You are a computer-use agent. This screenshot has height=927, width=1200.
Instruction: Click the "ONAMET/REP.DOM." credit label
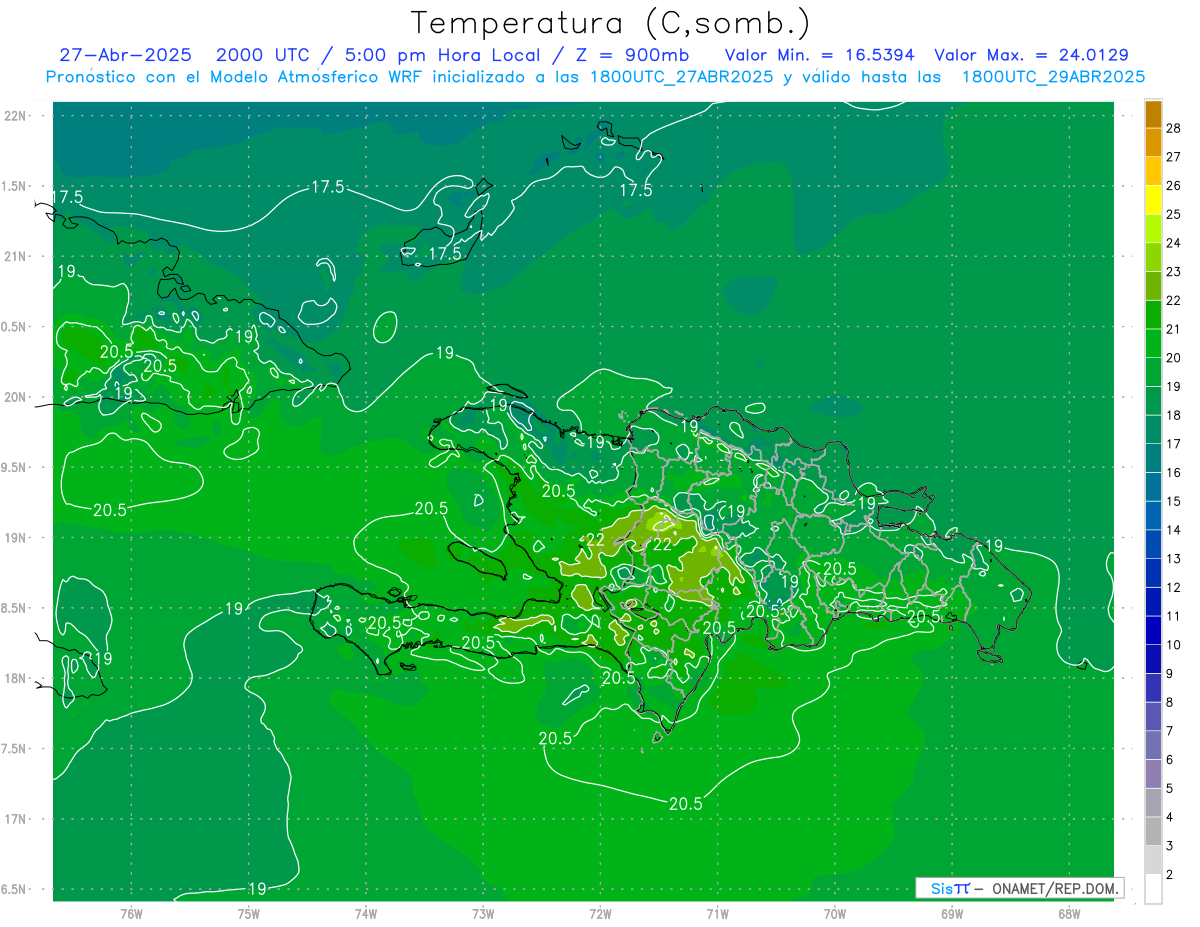tap(1054, 888)
